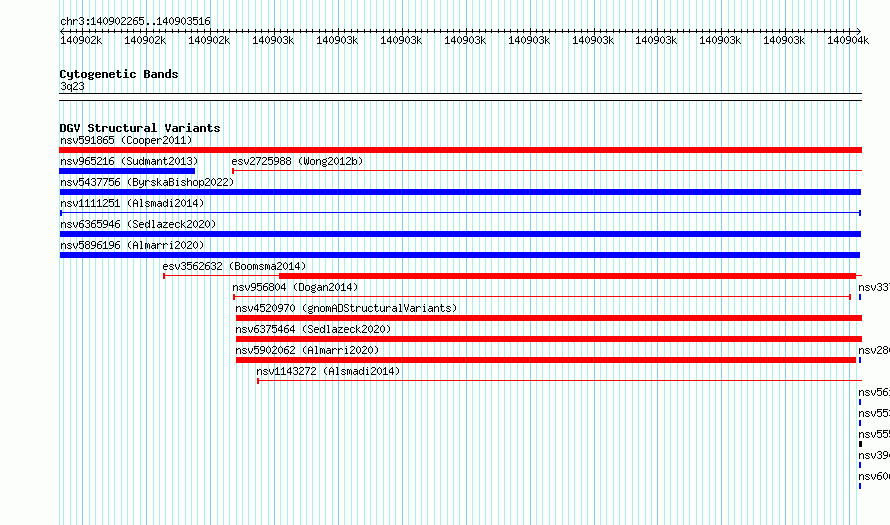Click the blue bar of nsv6365946
Viewport: 890px width, 525px height.
coord(460,234)
